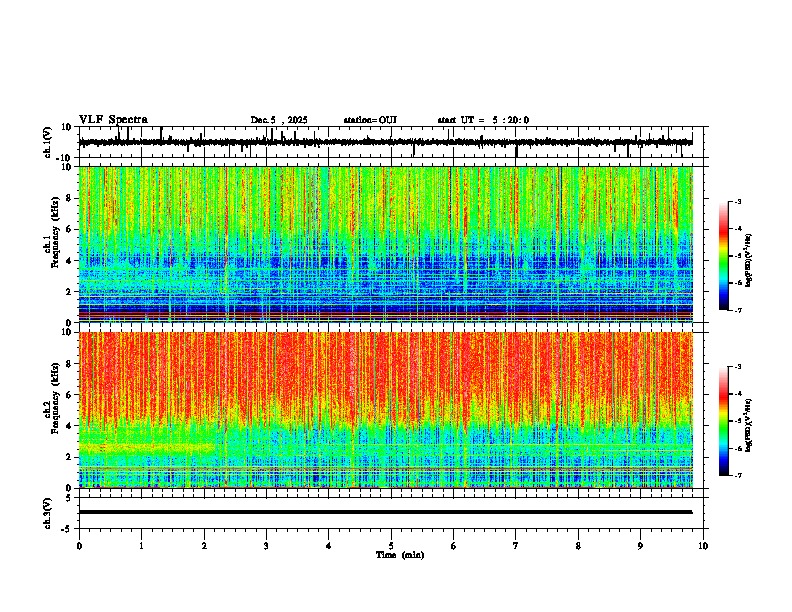Click time axis tick label "1"
The height and width of the screenshot is (612, 792).
[141, 546]
